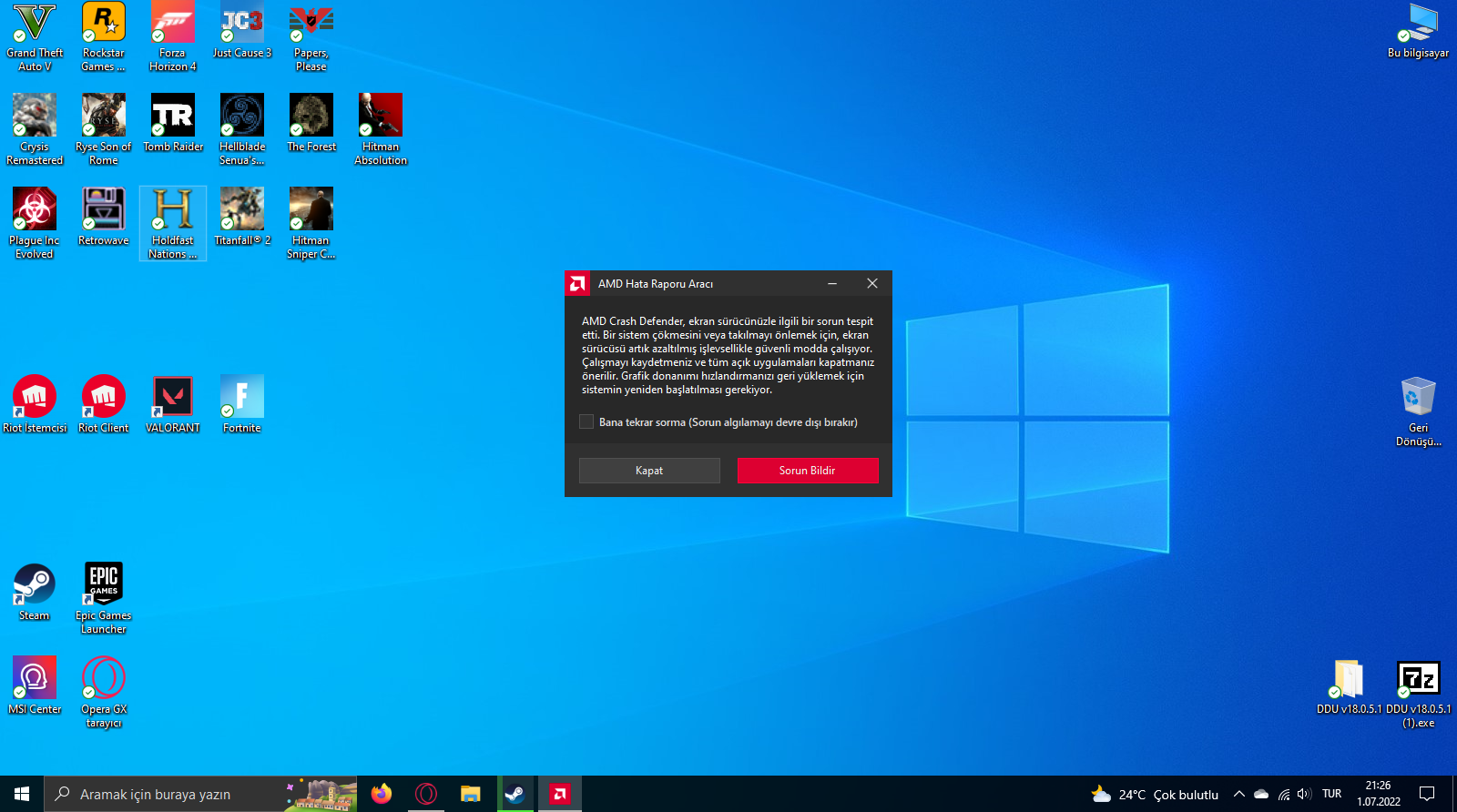Select the Hitman Absolution icon
Image resolution: width=1457 pixels, height=812 pixels.
[x=381, y=130]
